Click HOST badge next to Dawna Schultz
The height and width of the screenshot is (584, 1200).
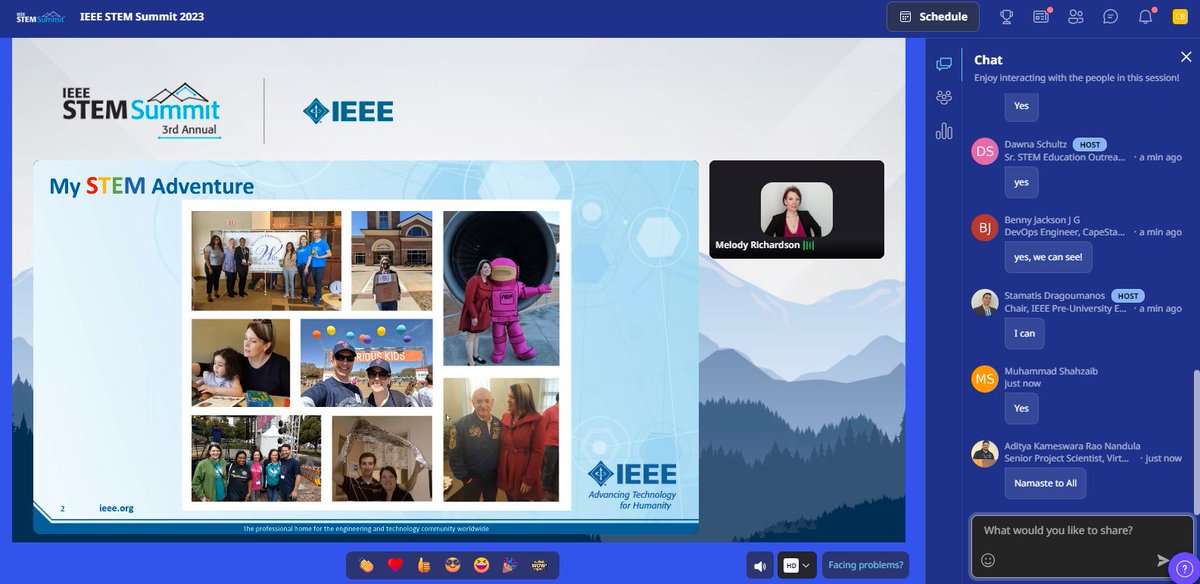(1089, 145)
